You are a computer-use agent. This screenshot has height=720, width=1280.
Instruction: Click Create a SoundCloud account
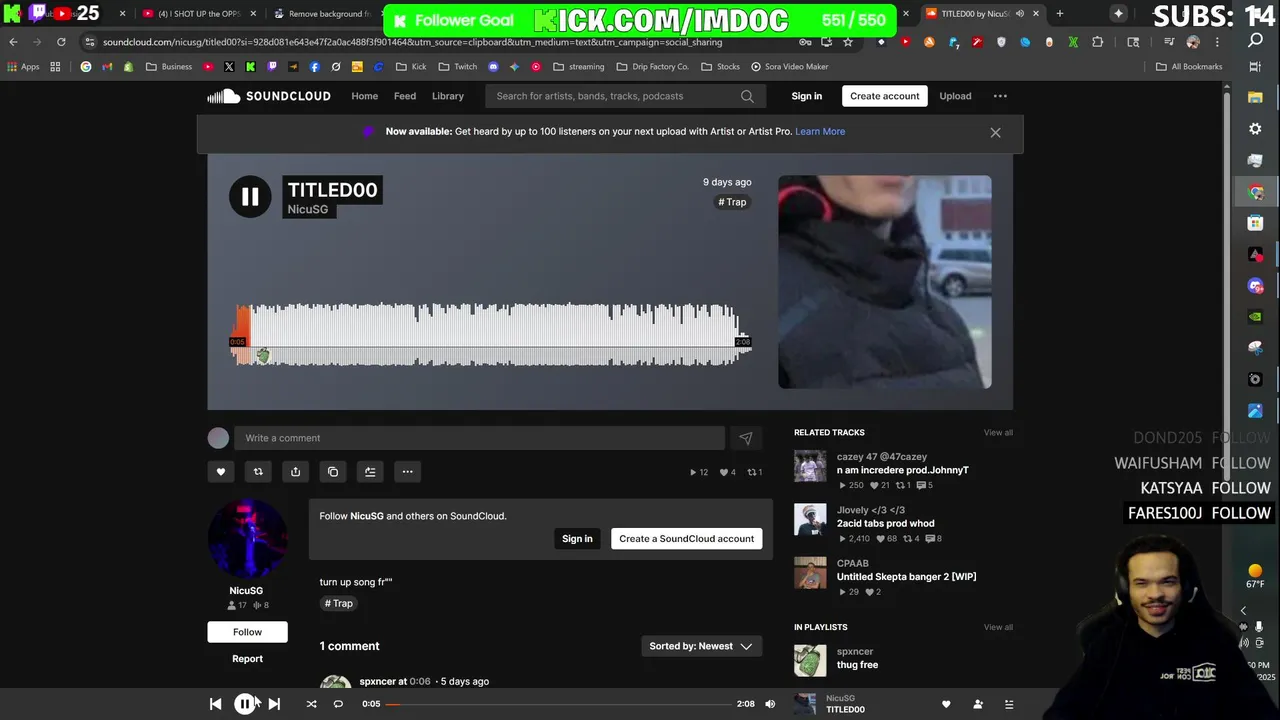[x=686, y=538]
